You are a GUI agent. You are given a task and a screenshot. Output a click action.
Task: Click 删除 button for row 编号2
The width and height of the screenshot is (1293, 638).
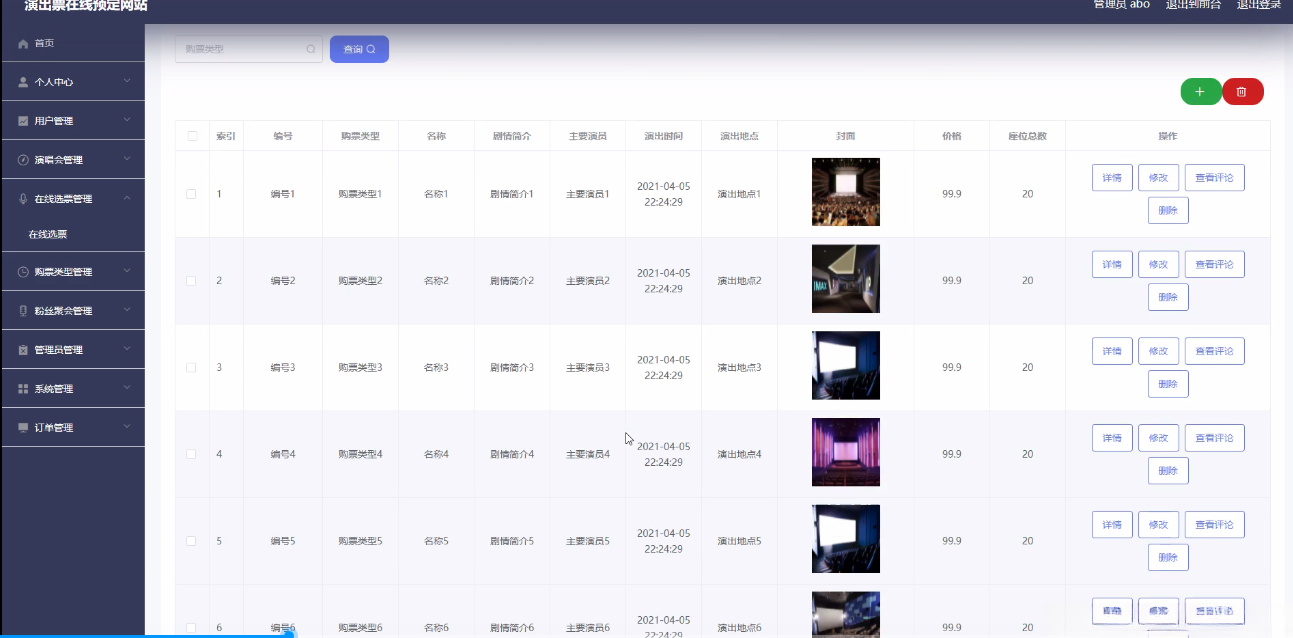point(1168,297)
